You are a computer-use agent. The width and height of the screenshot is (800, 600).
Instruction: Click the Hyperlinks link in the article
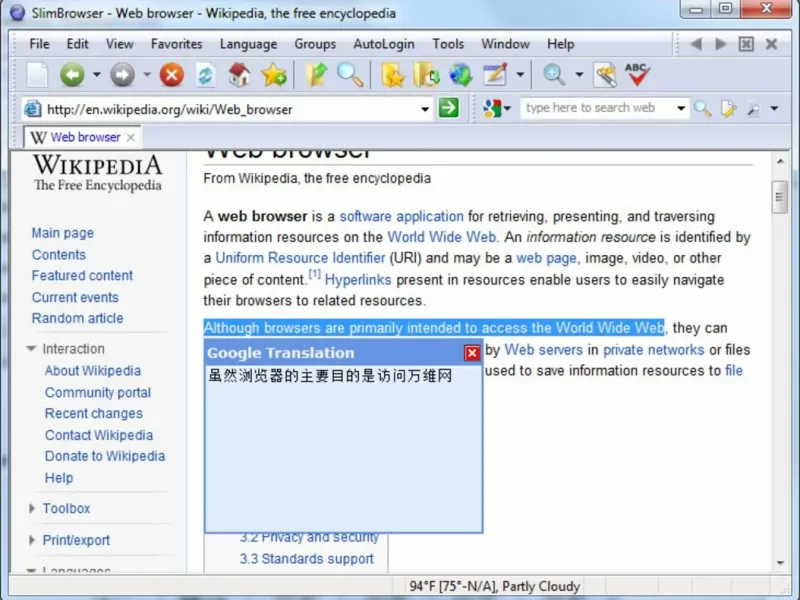click(358, 280)
